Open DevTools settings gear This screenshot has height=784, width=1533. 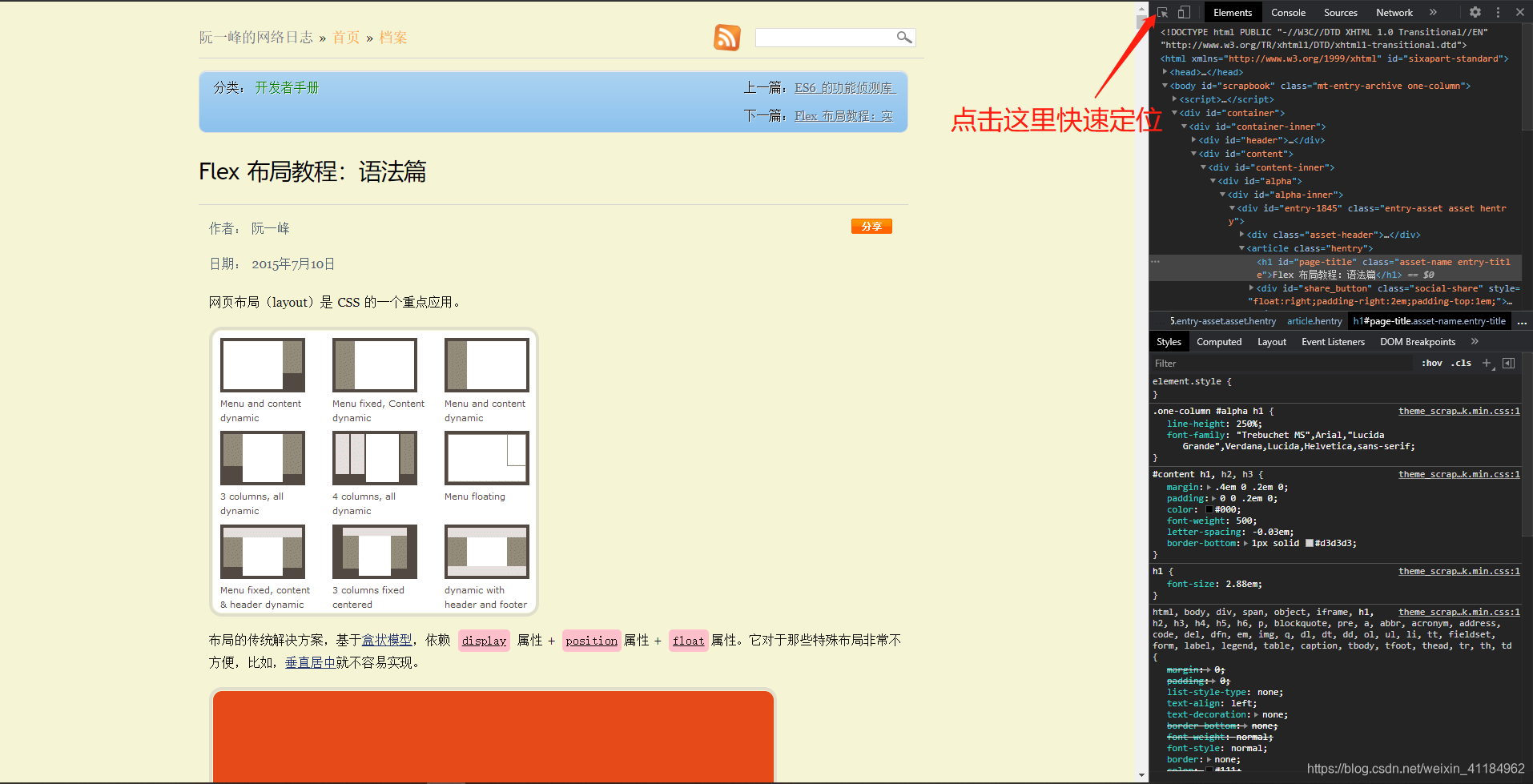point(1475,12)
